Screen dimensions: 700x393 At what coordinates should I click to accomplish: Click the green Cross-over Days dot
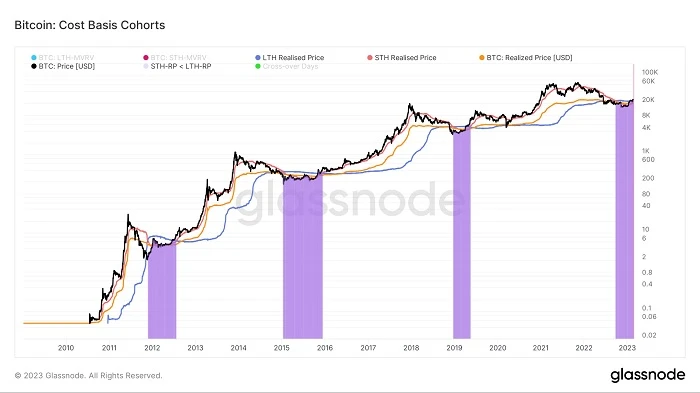[258, 66]
